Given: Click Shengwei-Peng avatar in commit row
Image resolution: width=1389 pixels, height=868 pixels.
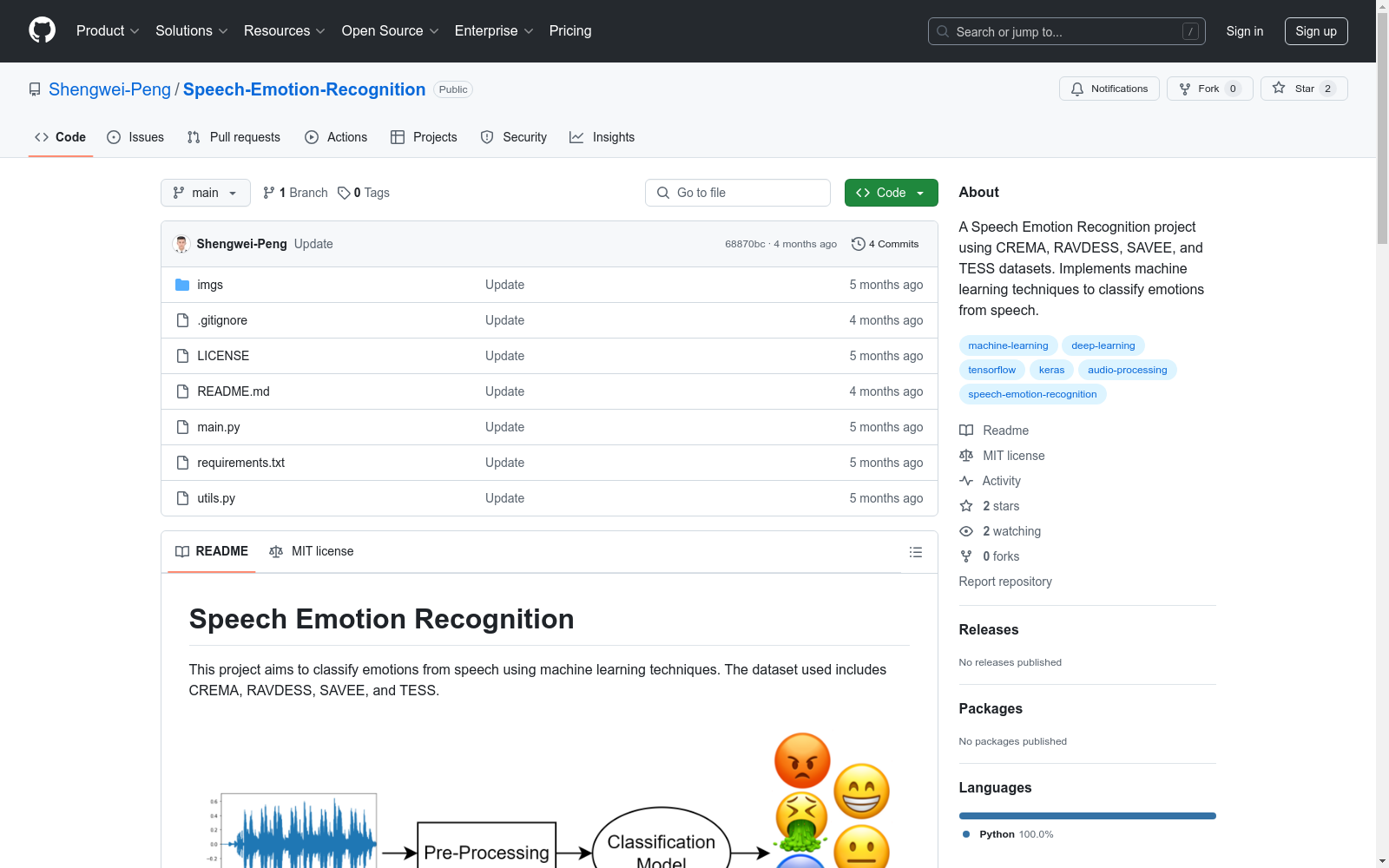Looking at the screenshot, I should tap(181, 244).
